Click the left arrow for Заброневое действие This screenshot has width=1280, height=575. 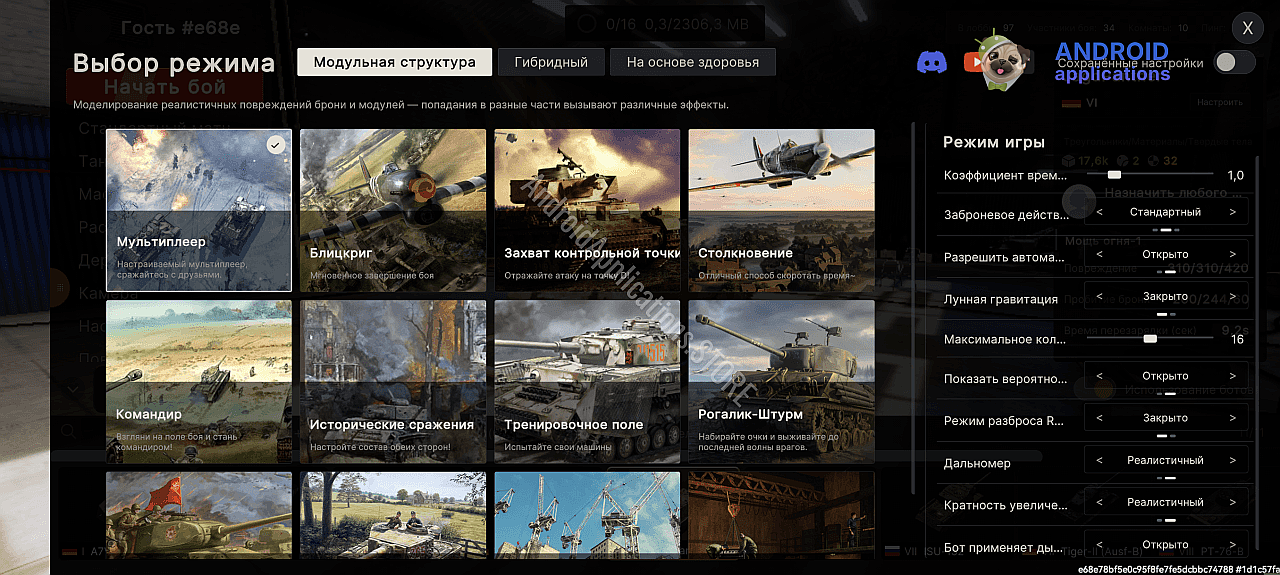pos(1100,212)
